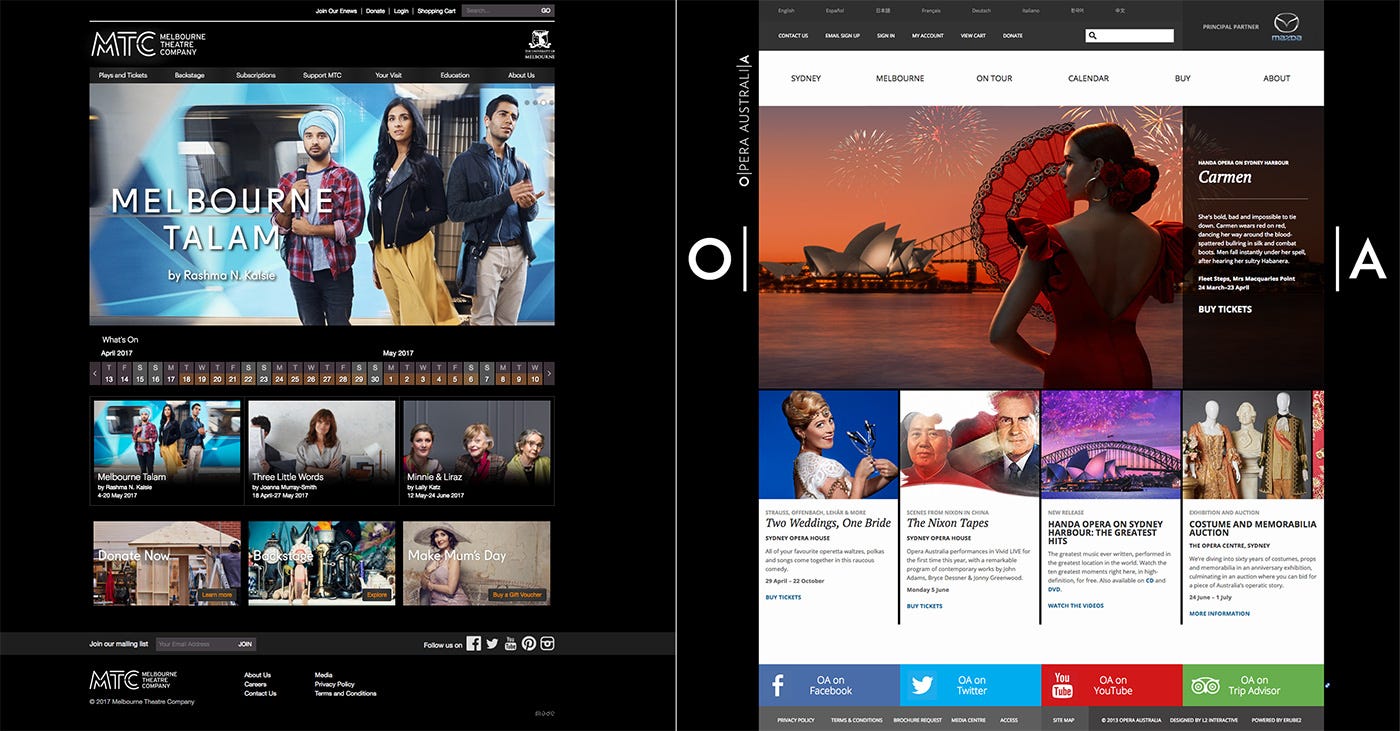Open MTC's YouTube icon in Follow us
1400x731 pixels.
pyautogui.click(x=510, y=644)
